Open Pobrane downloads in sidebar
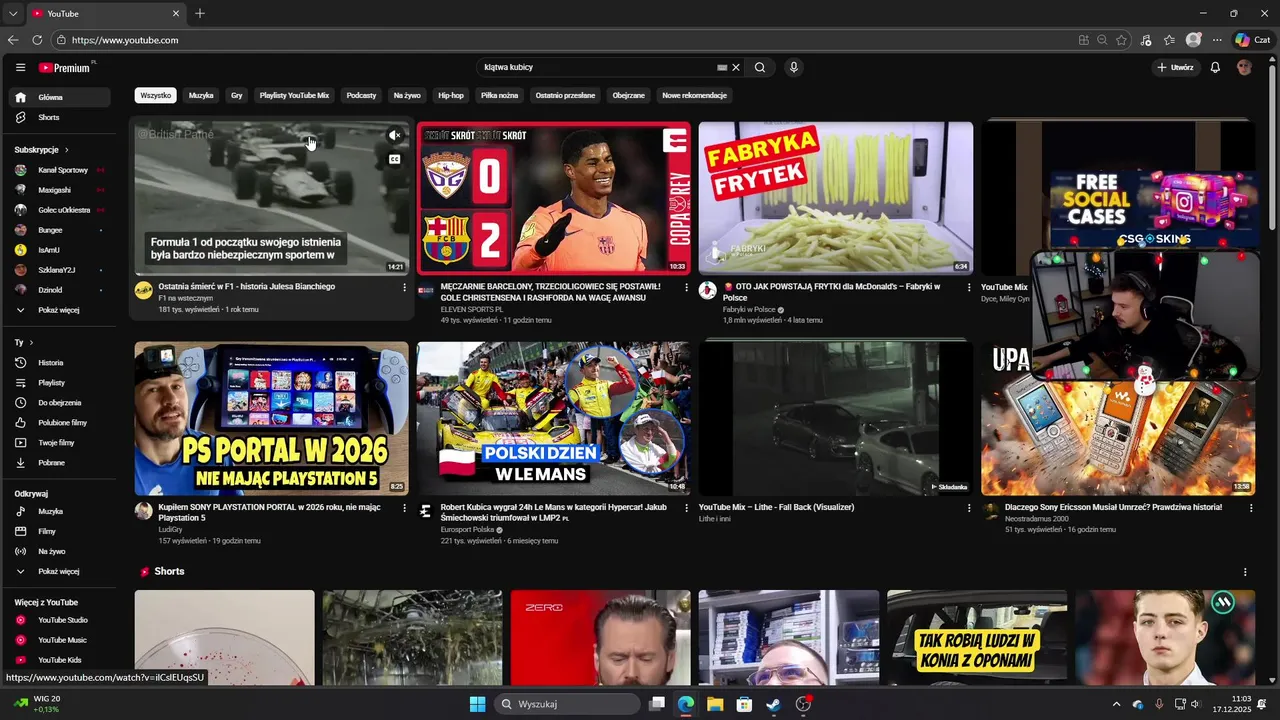The height and width of the screenshot is (720, 1280). click(62, 462)
